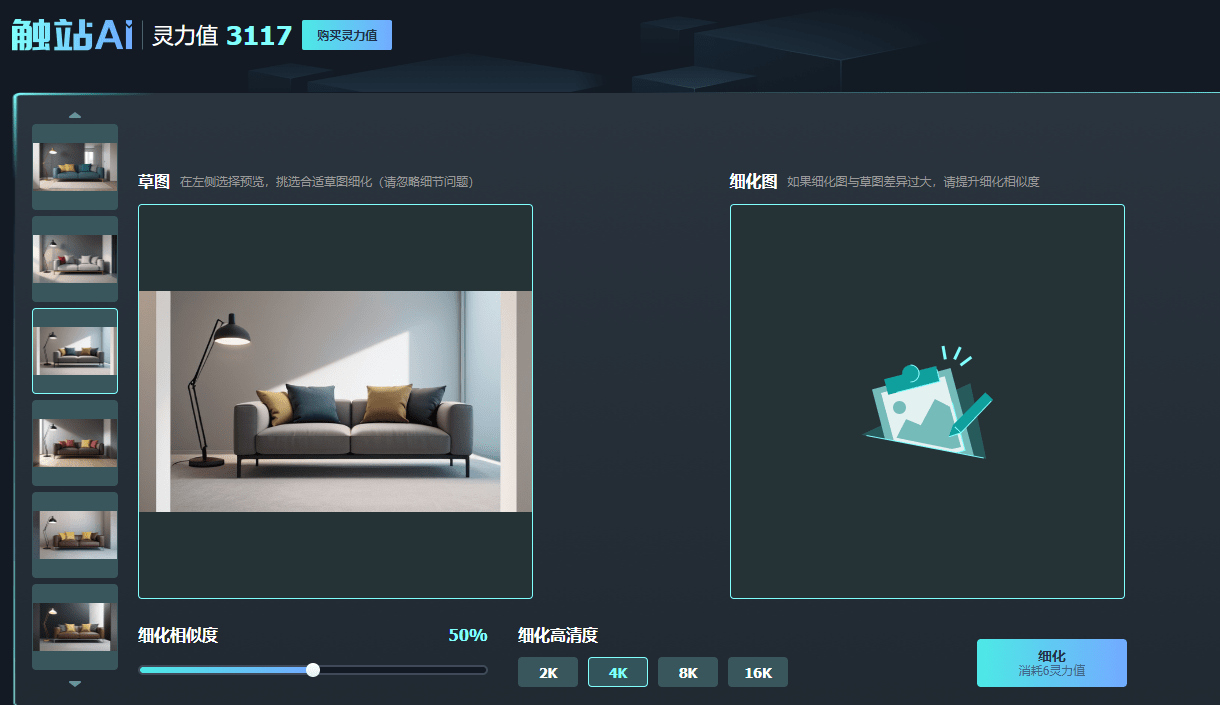Click the 触站Ai logo
1220x705 pixels.
coord(72,35)
